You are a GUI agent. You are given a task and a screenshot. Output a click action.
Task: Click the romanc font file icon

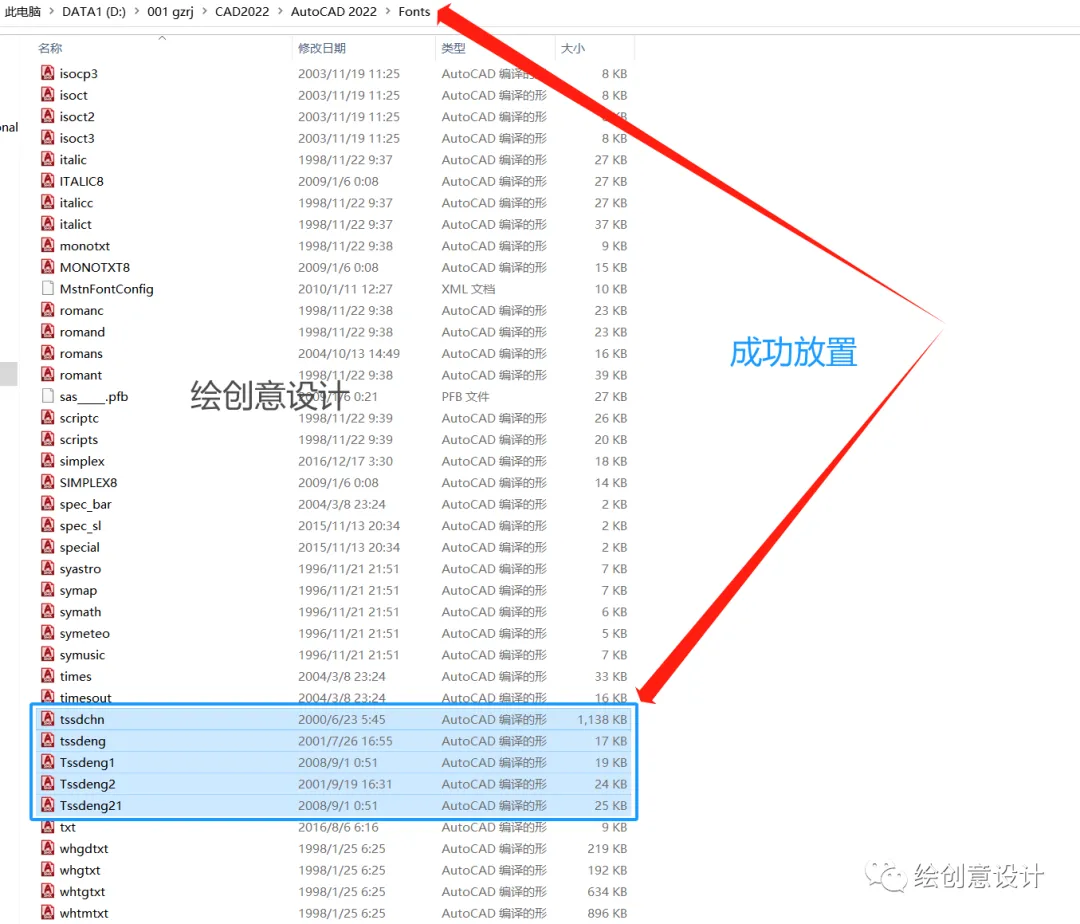pyautogui.click(x=48, y=310)
